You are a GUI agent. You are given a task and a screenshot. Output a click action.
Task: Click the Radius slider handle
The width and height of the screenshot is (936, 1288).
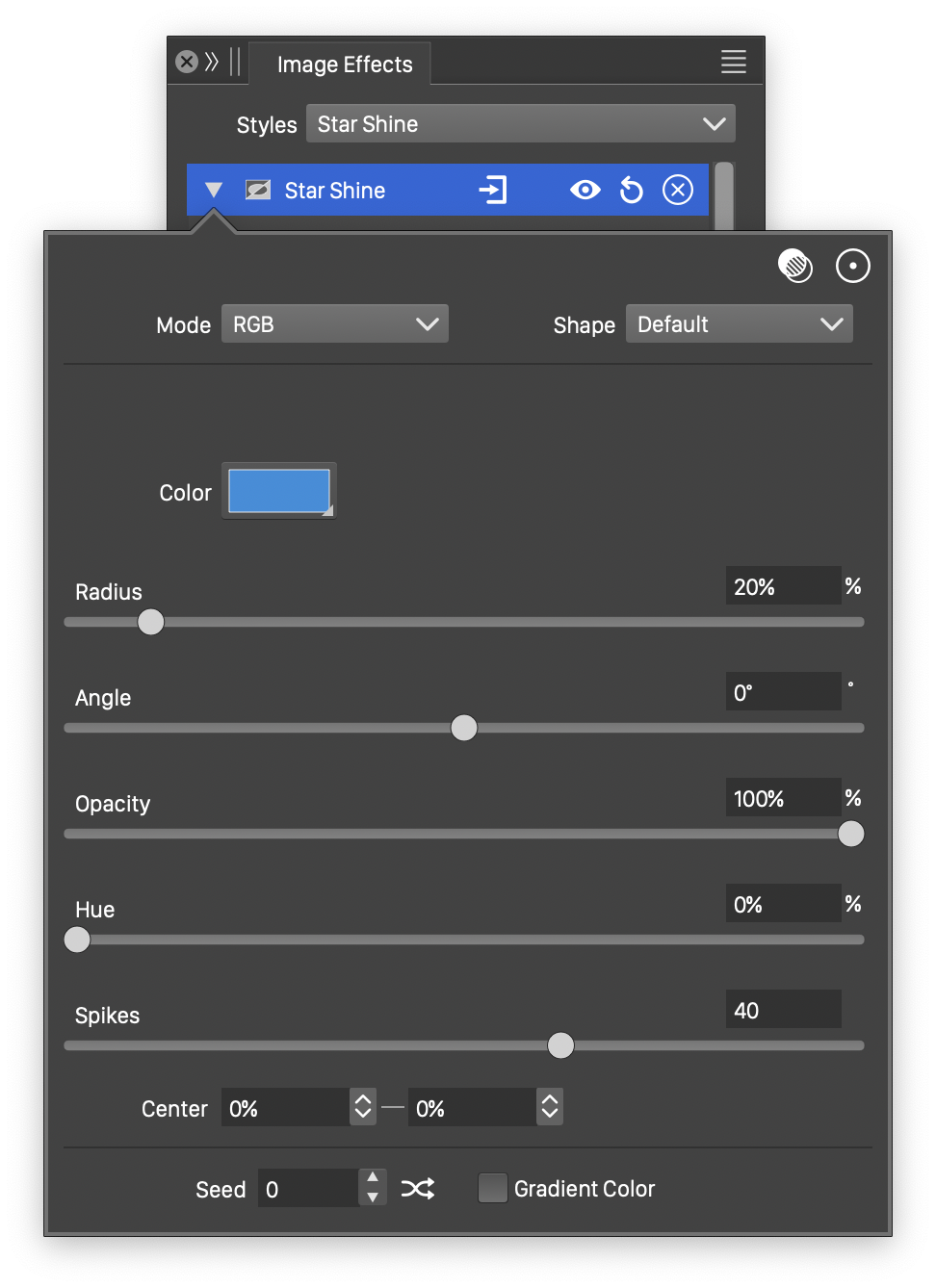(x=151, y=622)
